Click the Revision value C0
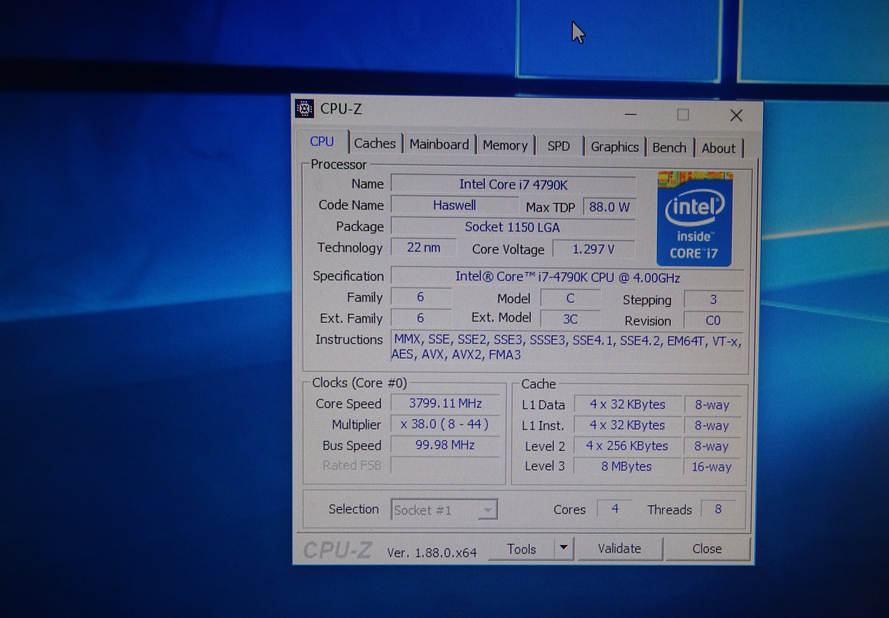Viewport: 889px width, 618px height. [713, 320]
